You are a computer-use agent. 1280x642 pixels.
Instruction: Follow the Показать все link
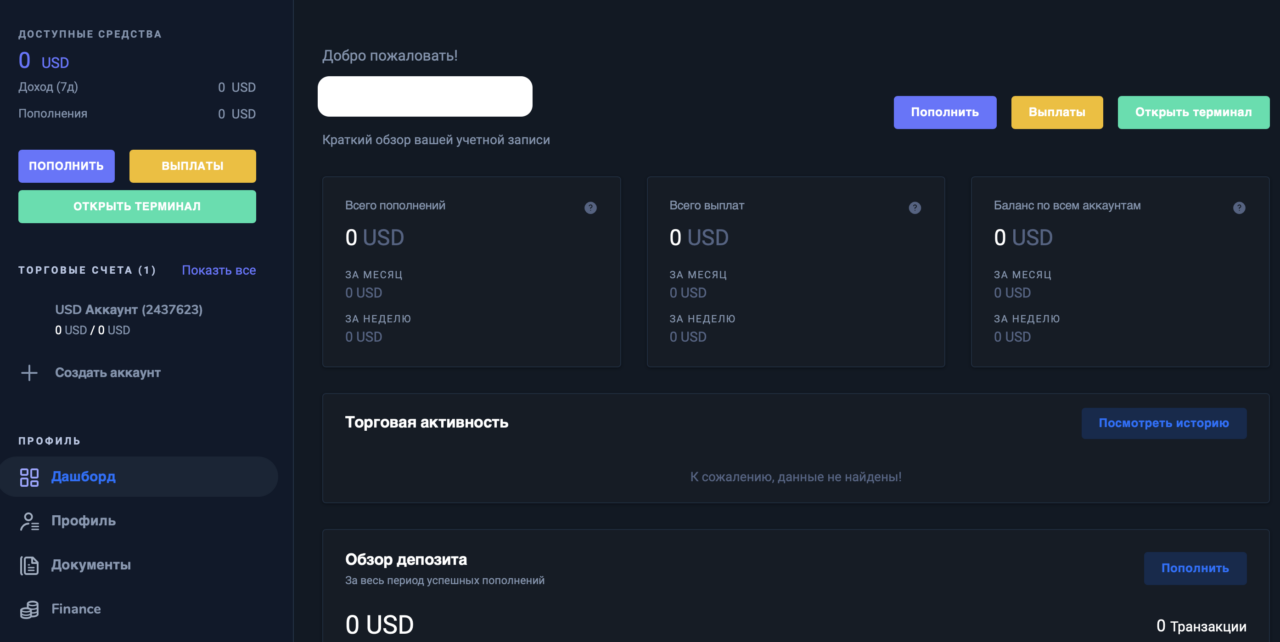coord(219,270)
